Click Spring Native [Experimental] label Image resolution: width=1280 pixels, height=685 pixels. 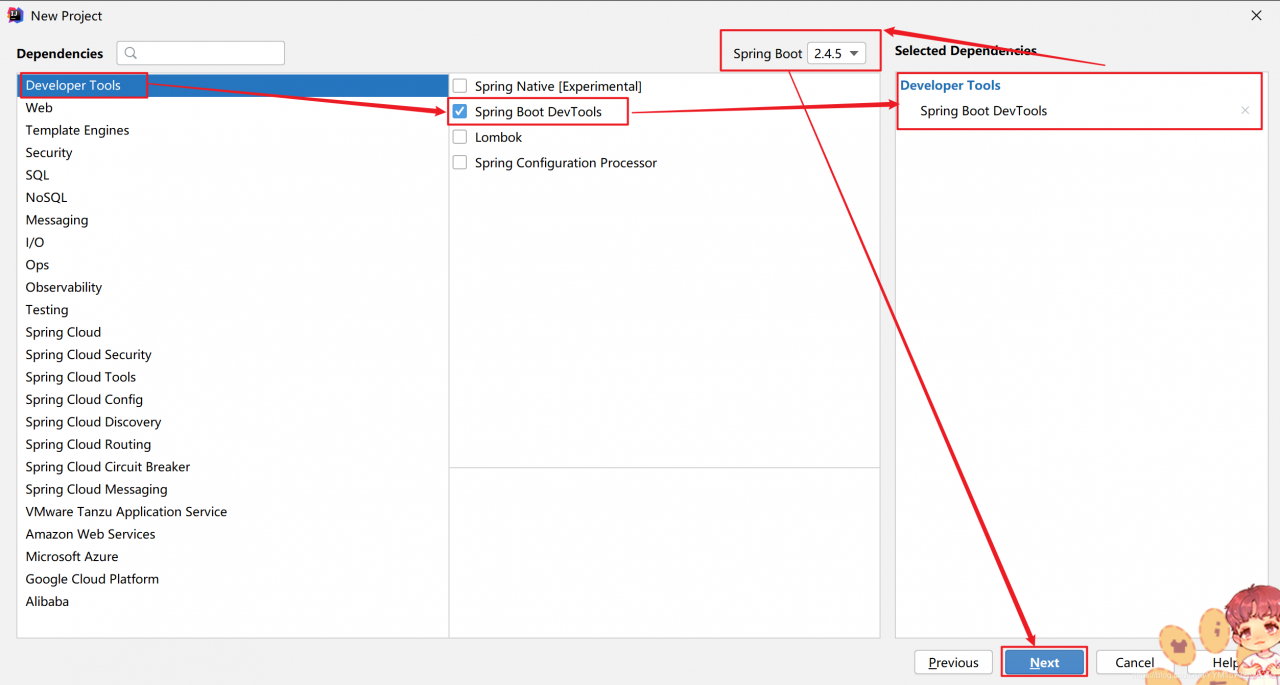[558, 87]
